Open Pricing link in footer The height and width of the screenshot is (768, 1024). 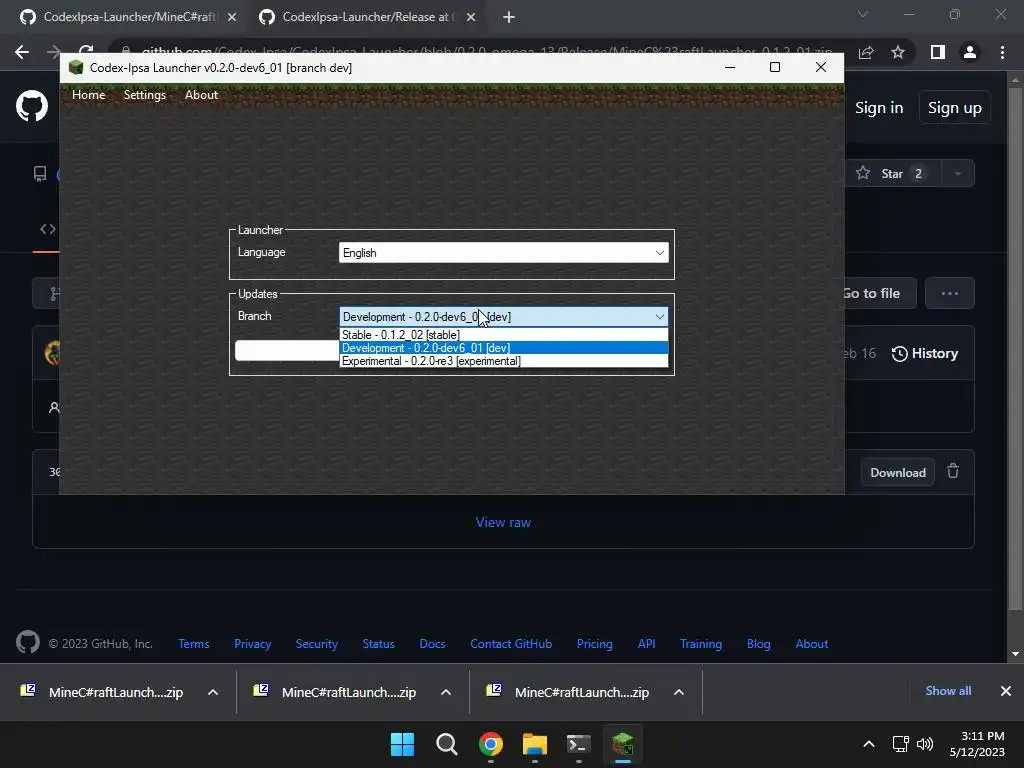[594, 644]
